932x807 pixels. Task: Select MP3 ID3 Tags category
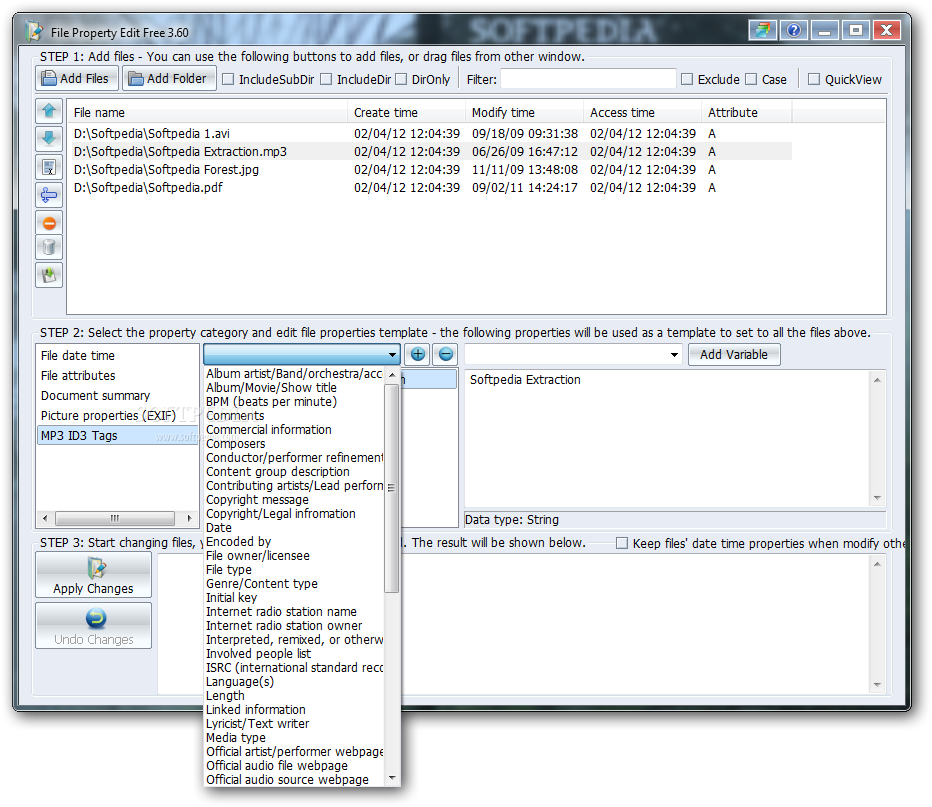tap(116, 436)
